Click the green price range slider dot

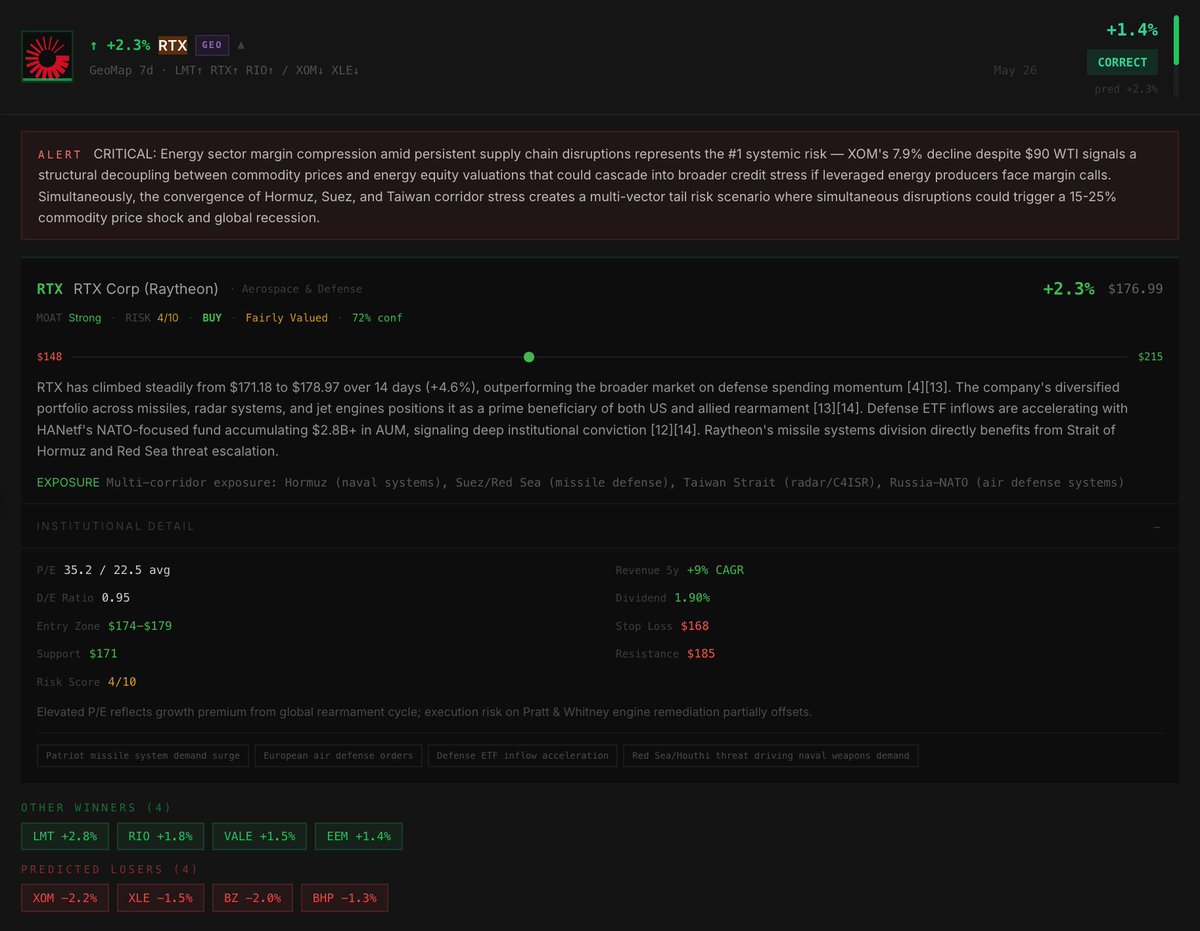click(x=529, y=357)
